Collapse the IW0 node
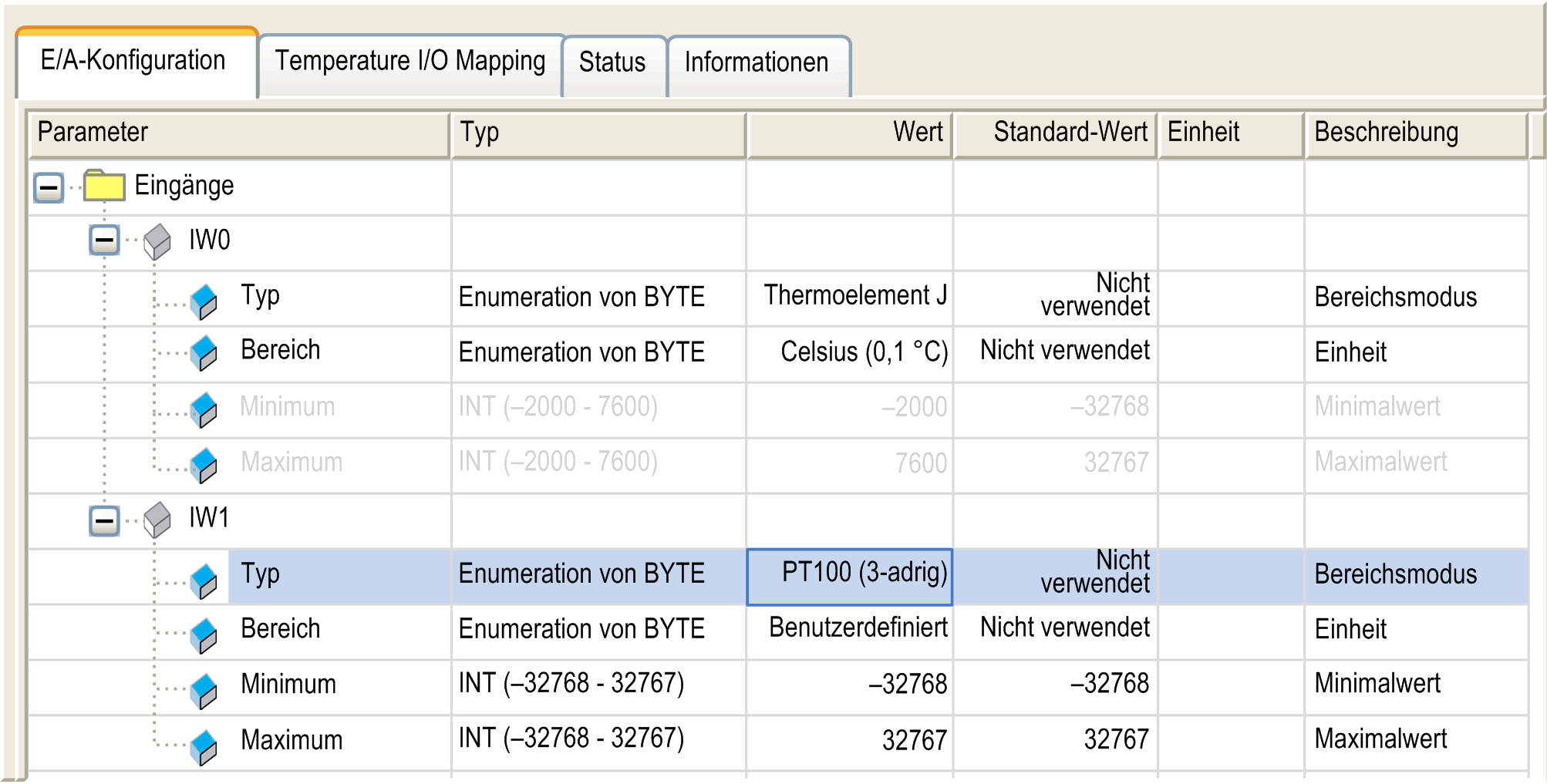 (x=104, y=241)
